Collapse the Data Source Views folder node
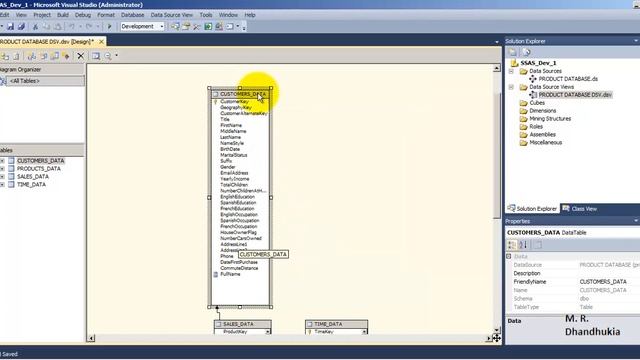640x360 pixels. click(511, 87)
